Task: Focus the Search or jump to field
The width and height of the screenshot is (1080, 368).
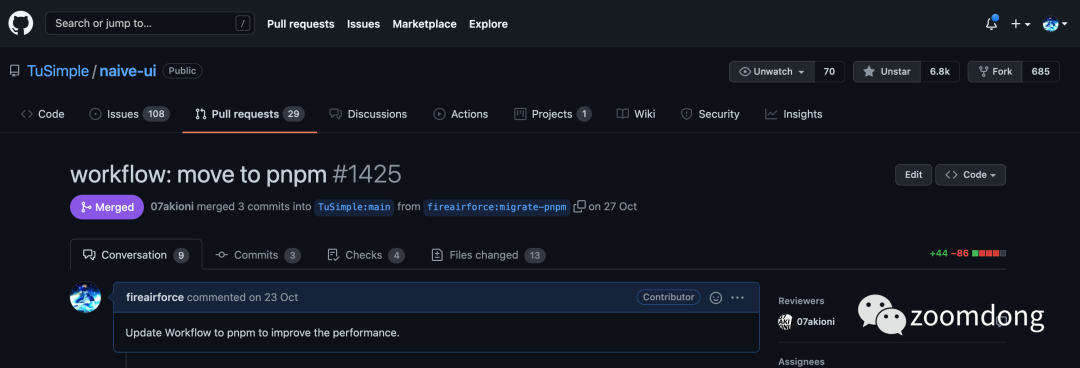Action: coord(149,23)
